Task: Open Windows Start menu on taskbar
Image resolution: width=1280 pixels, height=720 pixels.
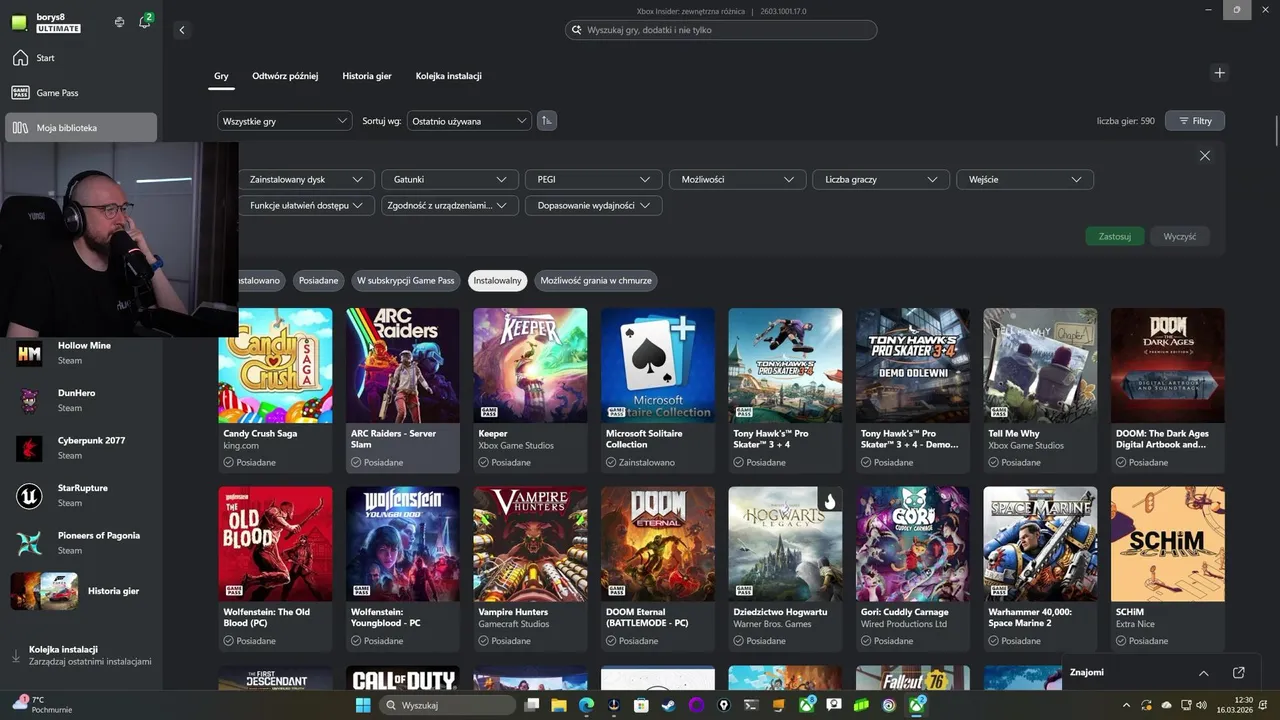Action: click(x=363, y=705)
